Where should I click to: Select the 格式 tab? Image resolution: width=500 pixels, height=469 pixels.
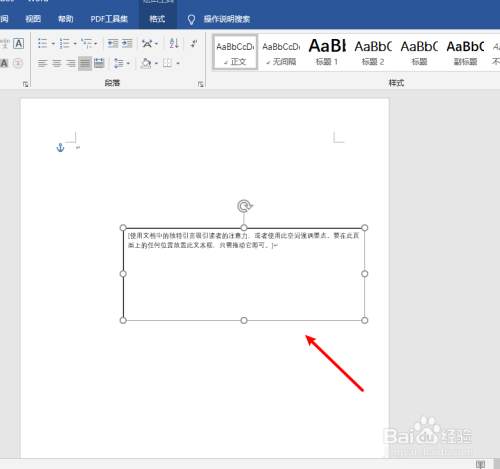pyautogui.click(x=157, y=19)
